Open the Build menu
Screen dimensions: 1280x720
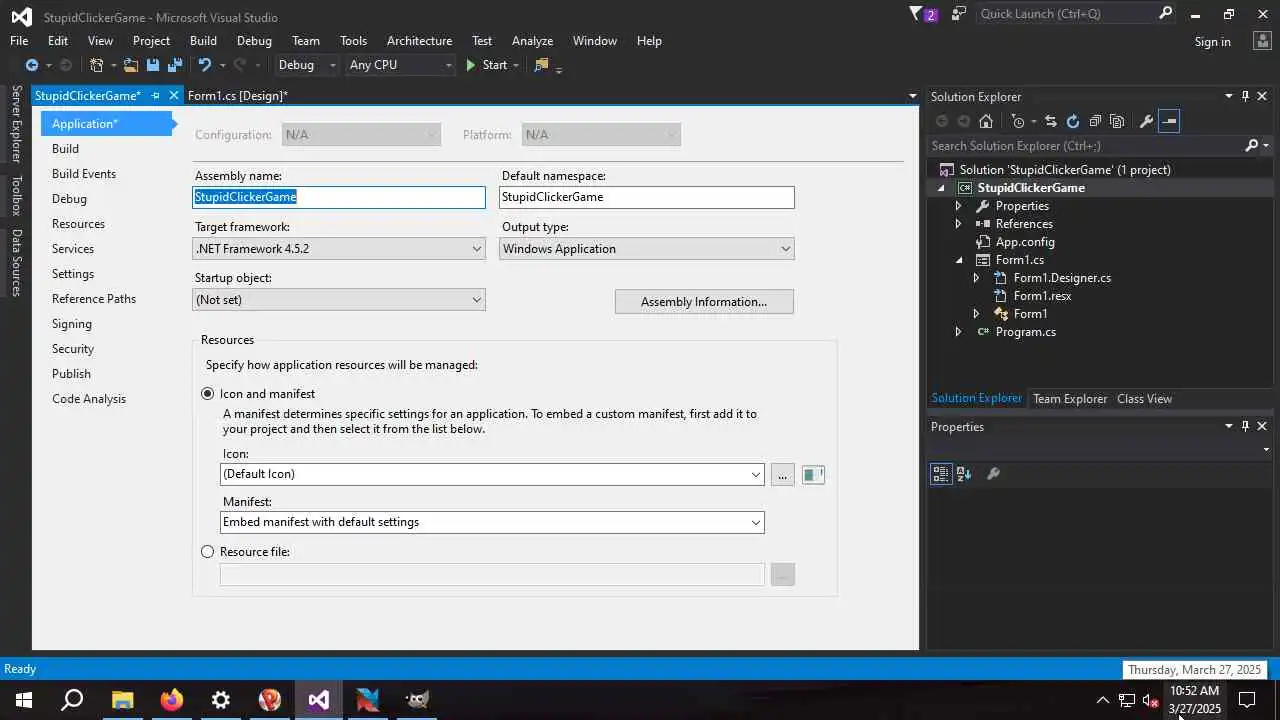tap(203, 41)
